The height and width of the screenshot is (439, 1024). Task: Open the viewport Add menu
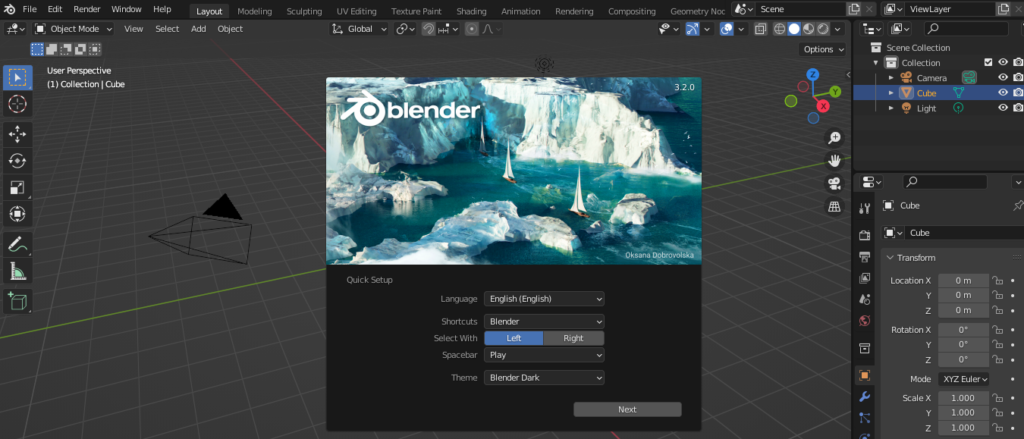pyautogui.click(x=199, y=29)
